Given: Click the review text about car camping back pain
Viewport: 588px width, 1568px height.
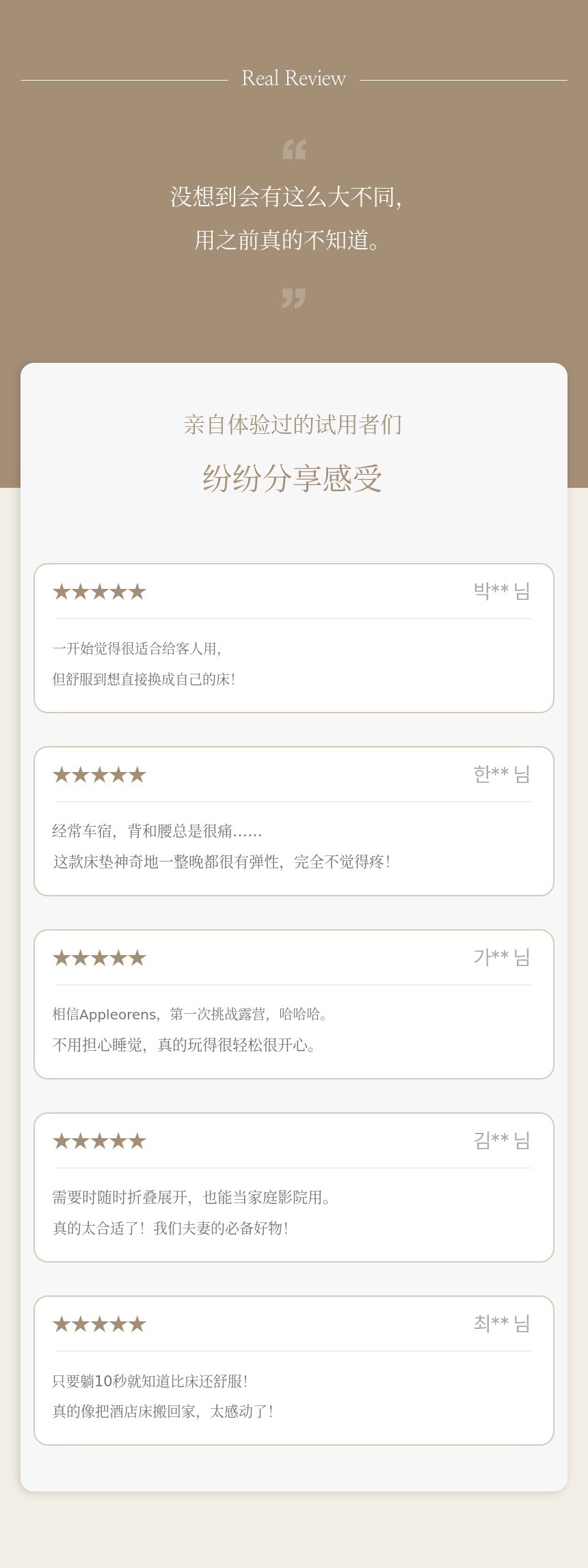Looking at the screenshot, I should click(222, 847).
